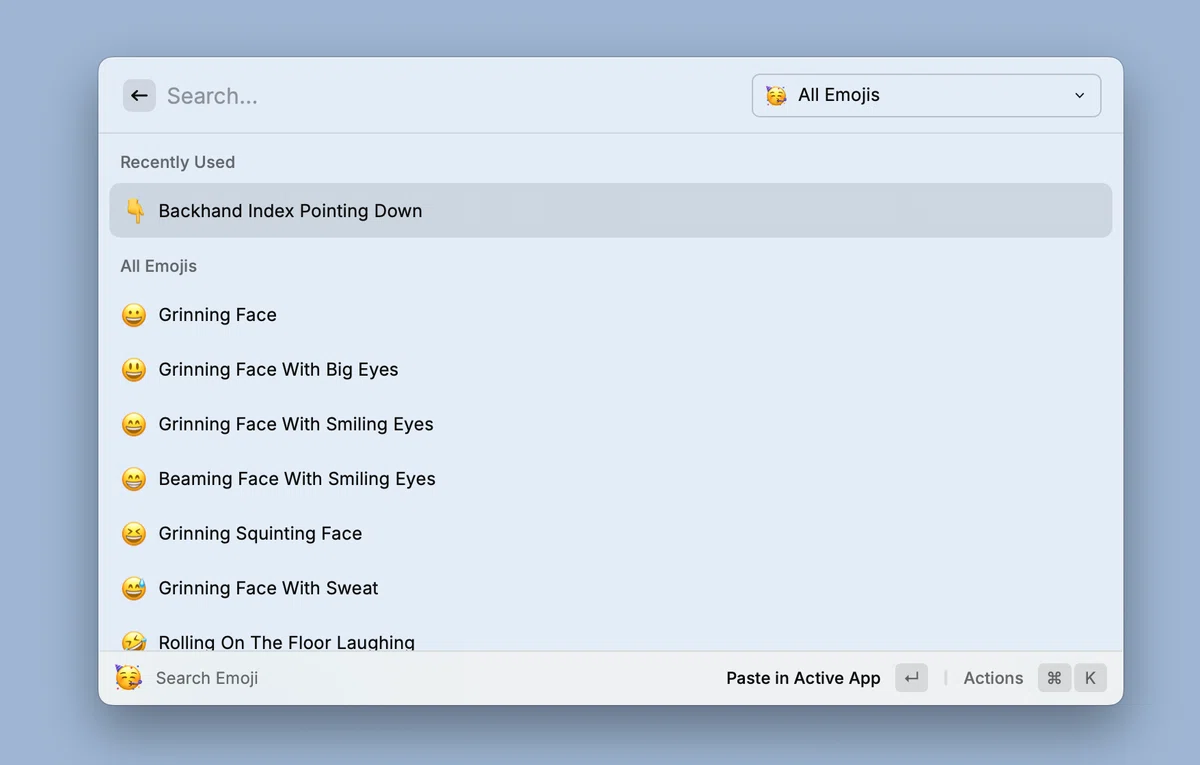Select Grinning Face With Smiling Eyes
The height and width of the screenshot is (765, 1200).
(x=610, y=424)
